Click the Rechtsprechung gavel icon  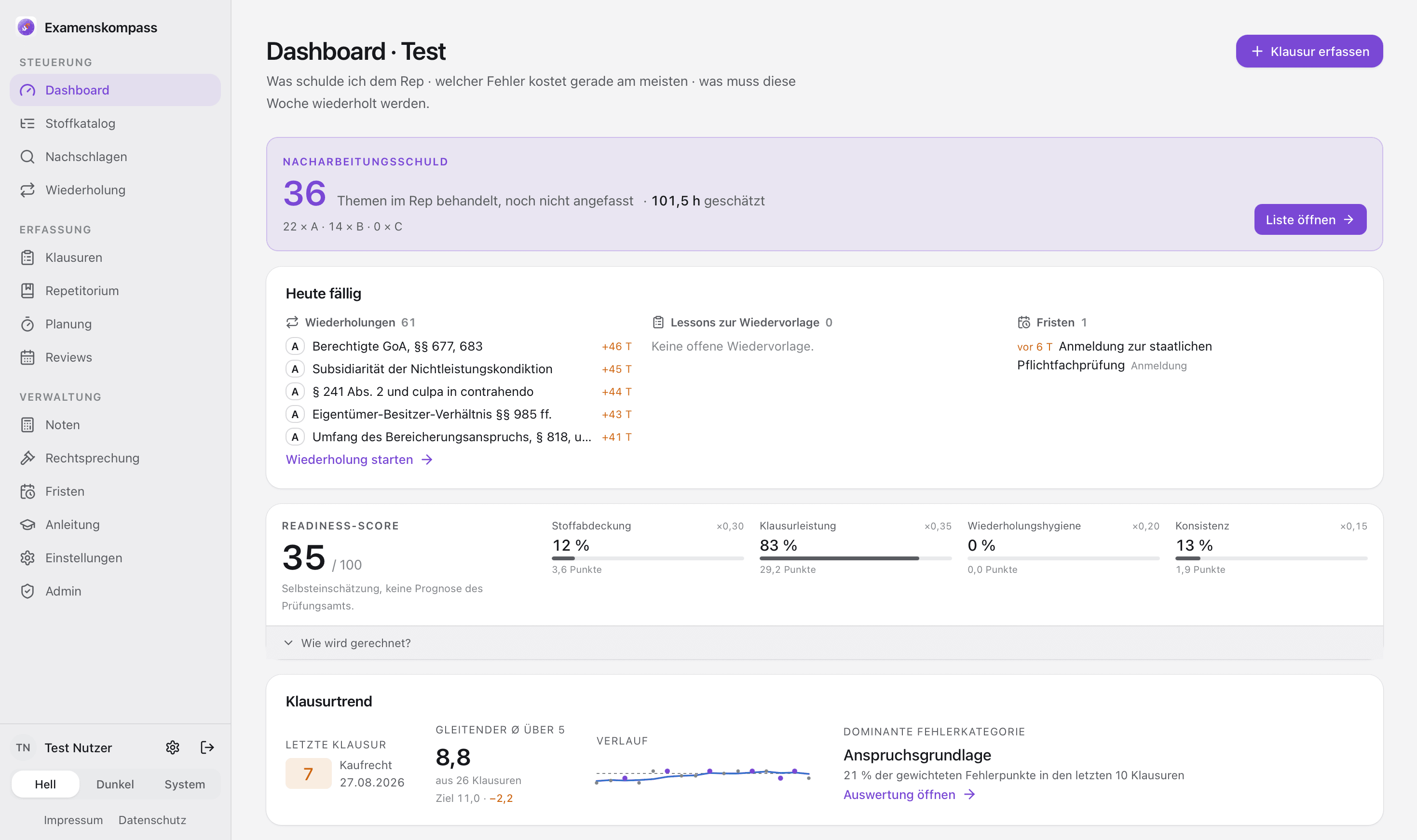27,459
